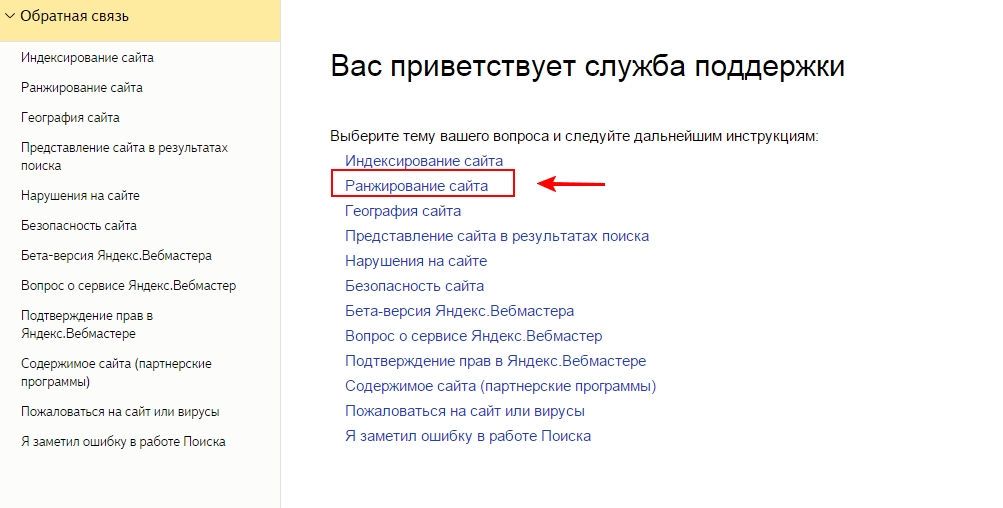
Task: Select sidebar Подтверждение прав в Яндекс.Вебмастере
Action: [x=87, y=325]
